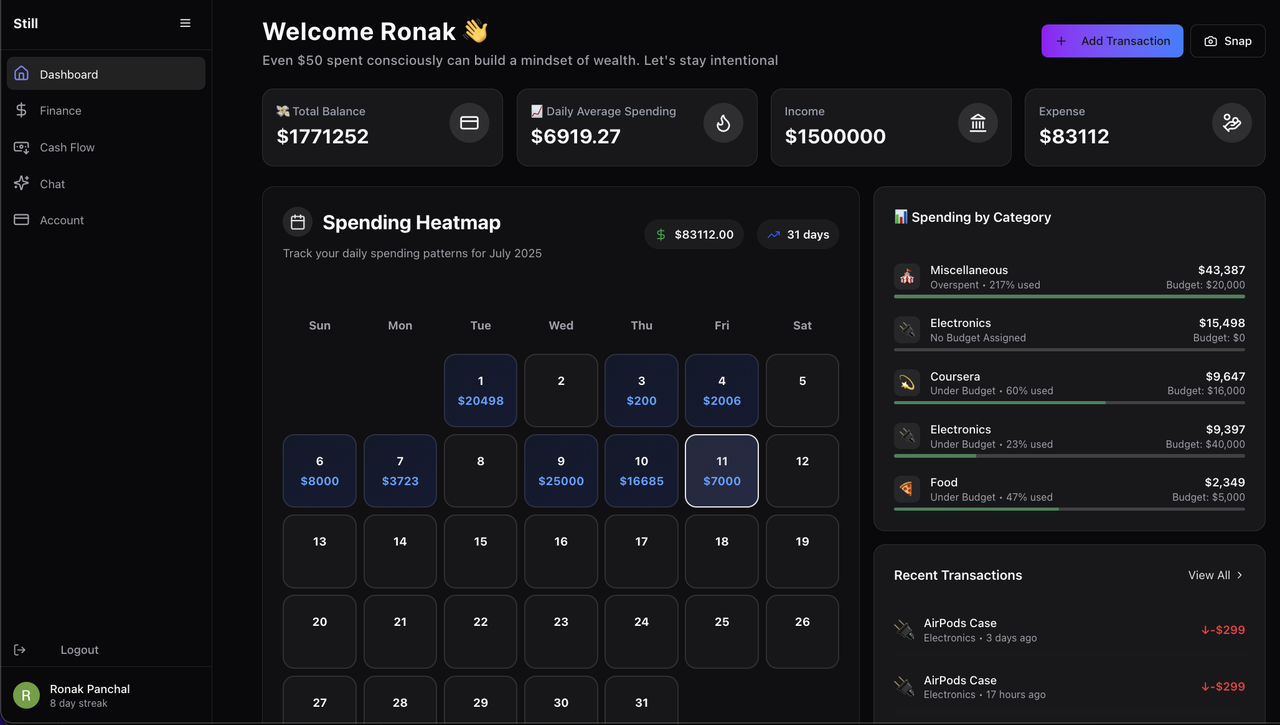Open the Chat section
Image resolution: width=1280 pixels, height=725 pixels.
click(106, 183)
